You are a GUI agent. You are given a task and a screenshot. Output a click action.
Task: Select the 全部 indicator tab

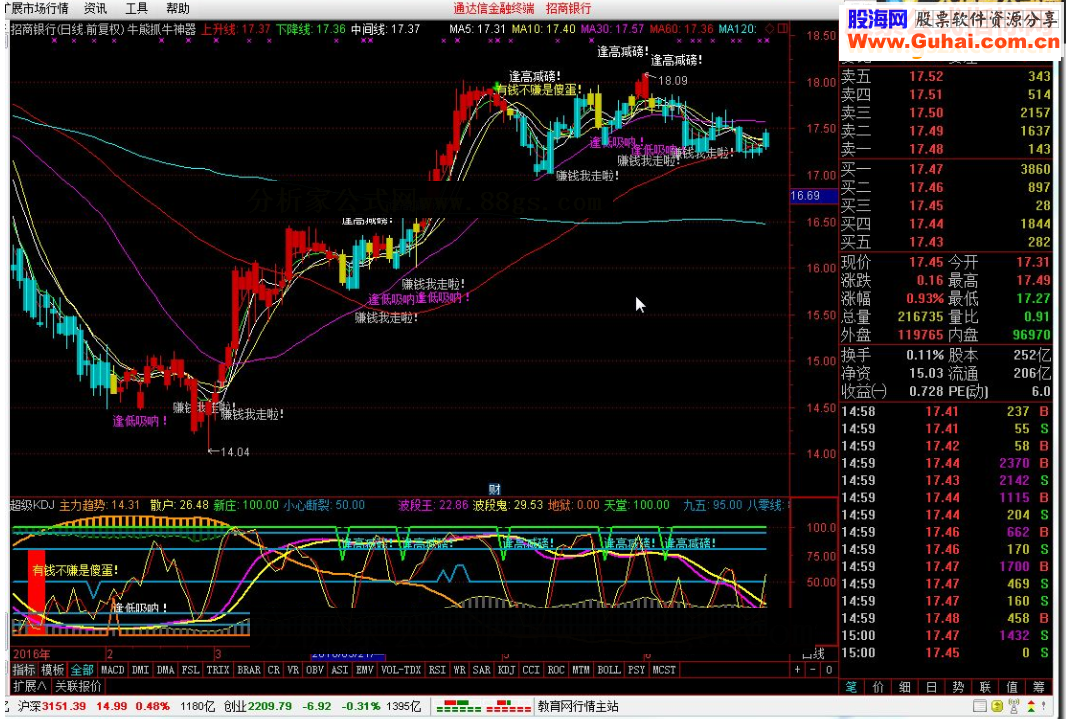coord(82,670)
